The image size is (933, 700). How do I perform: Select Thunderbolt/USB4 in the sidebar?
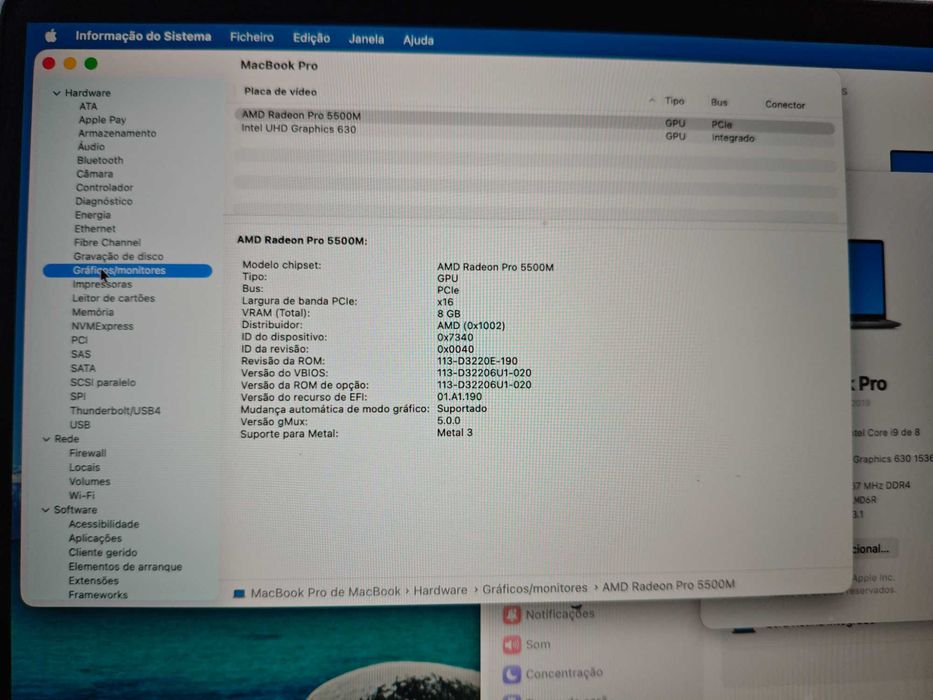click(115, 411)
